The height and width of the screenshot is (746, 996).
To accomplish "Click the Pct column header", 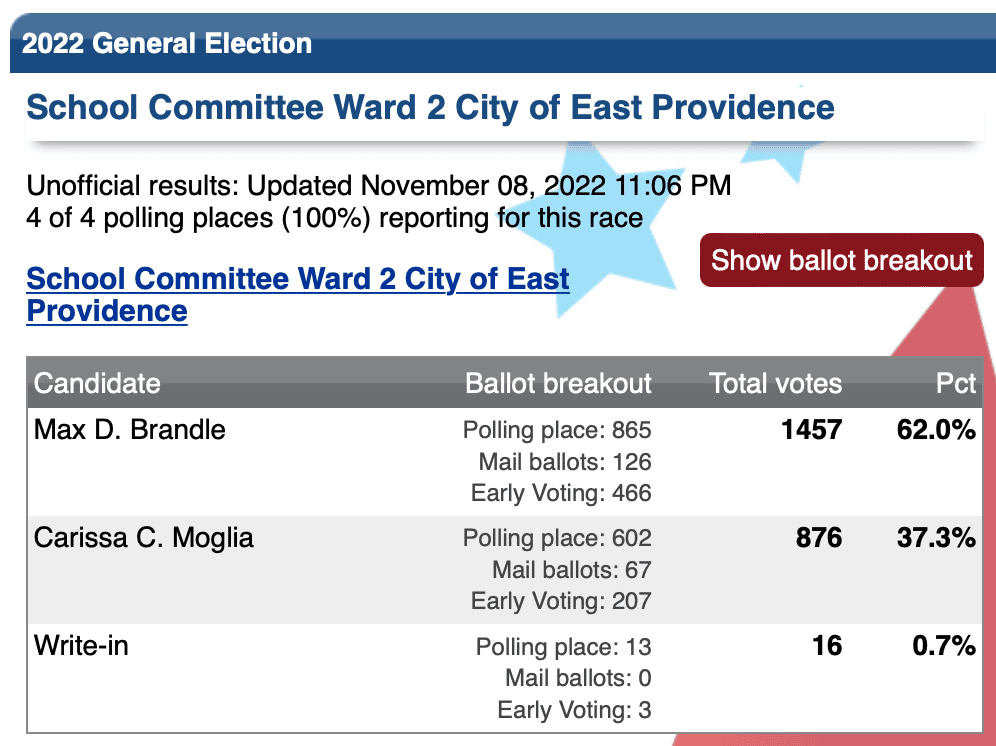I will [955, 383].
